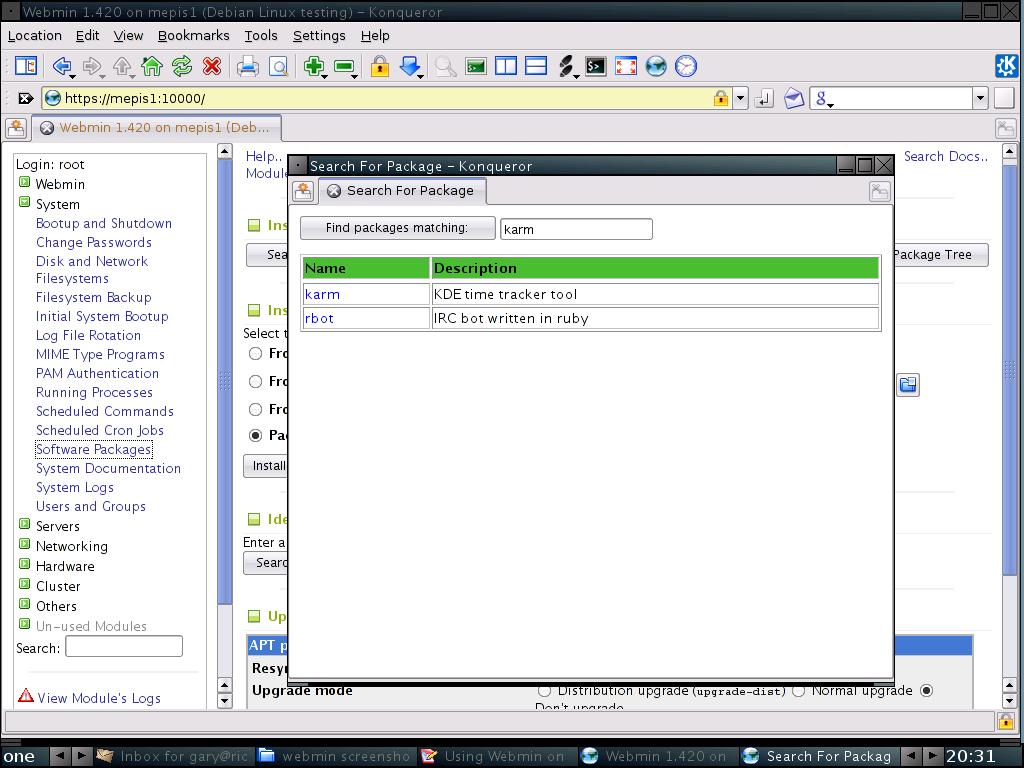Expand the Servers category
This screenshot has height=768, width=1024.
pyautogui.click(x=24, y=524)
